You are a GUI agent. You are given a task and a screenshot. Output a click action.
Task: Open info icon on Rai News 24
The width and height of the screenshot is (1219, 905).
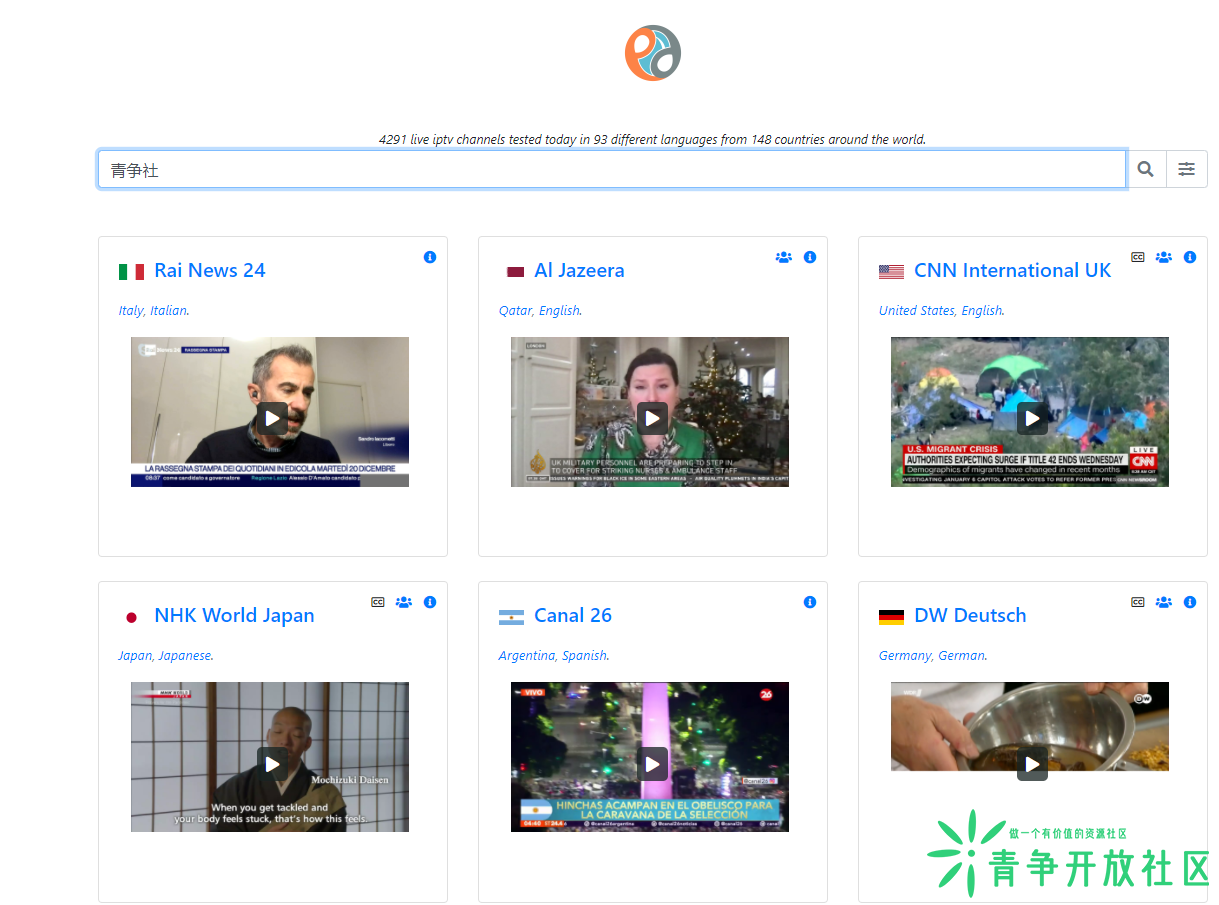(430, 257)
